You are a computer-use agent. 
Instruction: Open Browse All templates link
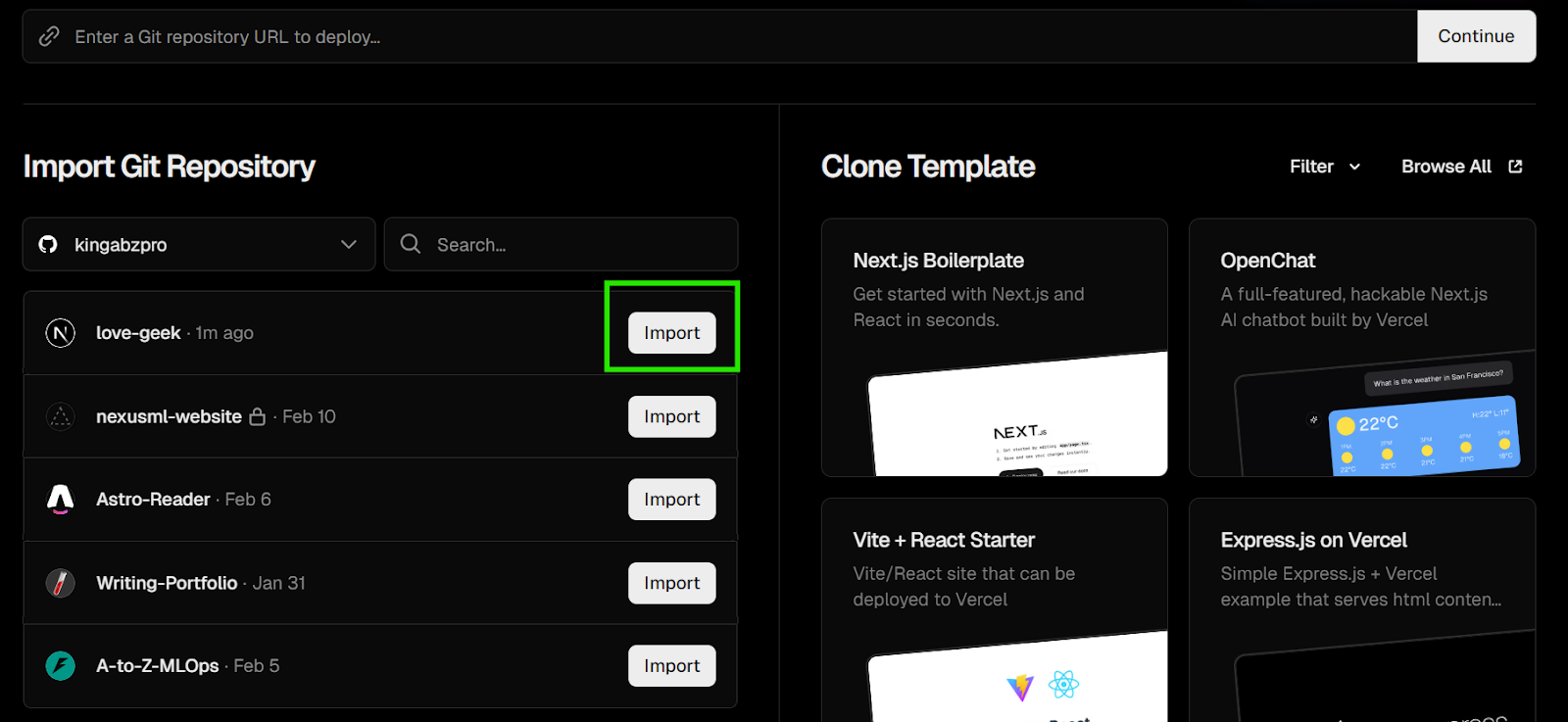coord(1462,167)
